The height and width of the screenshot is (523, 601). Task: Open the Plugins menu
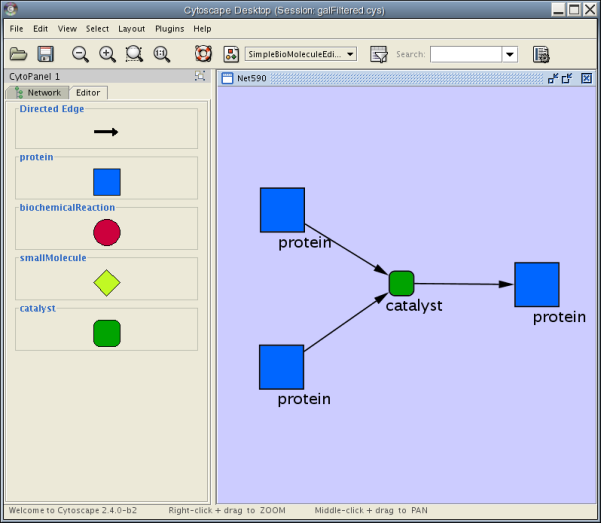pos(169,29)
